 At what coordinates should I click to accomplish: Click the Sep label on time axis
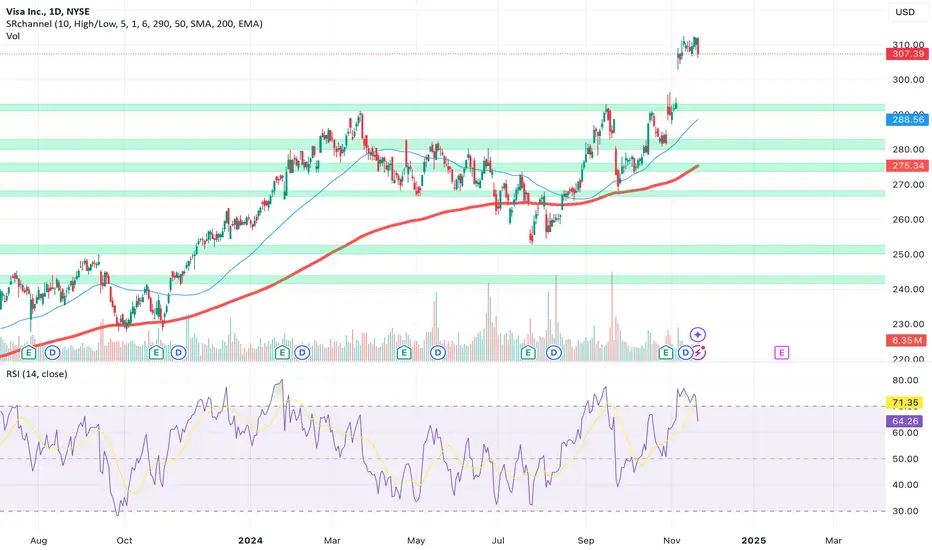[586, 540]
